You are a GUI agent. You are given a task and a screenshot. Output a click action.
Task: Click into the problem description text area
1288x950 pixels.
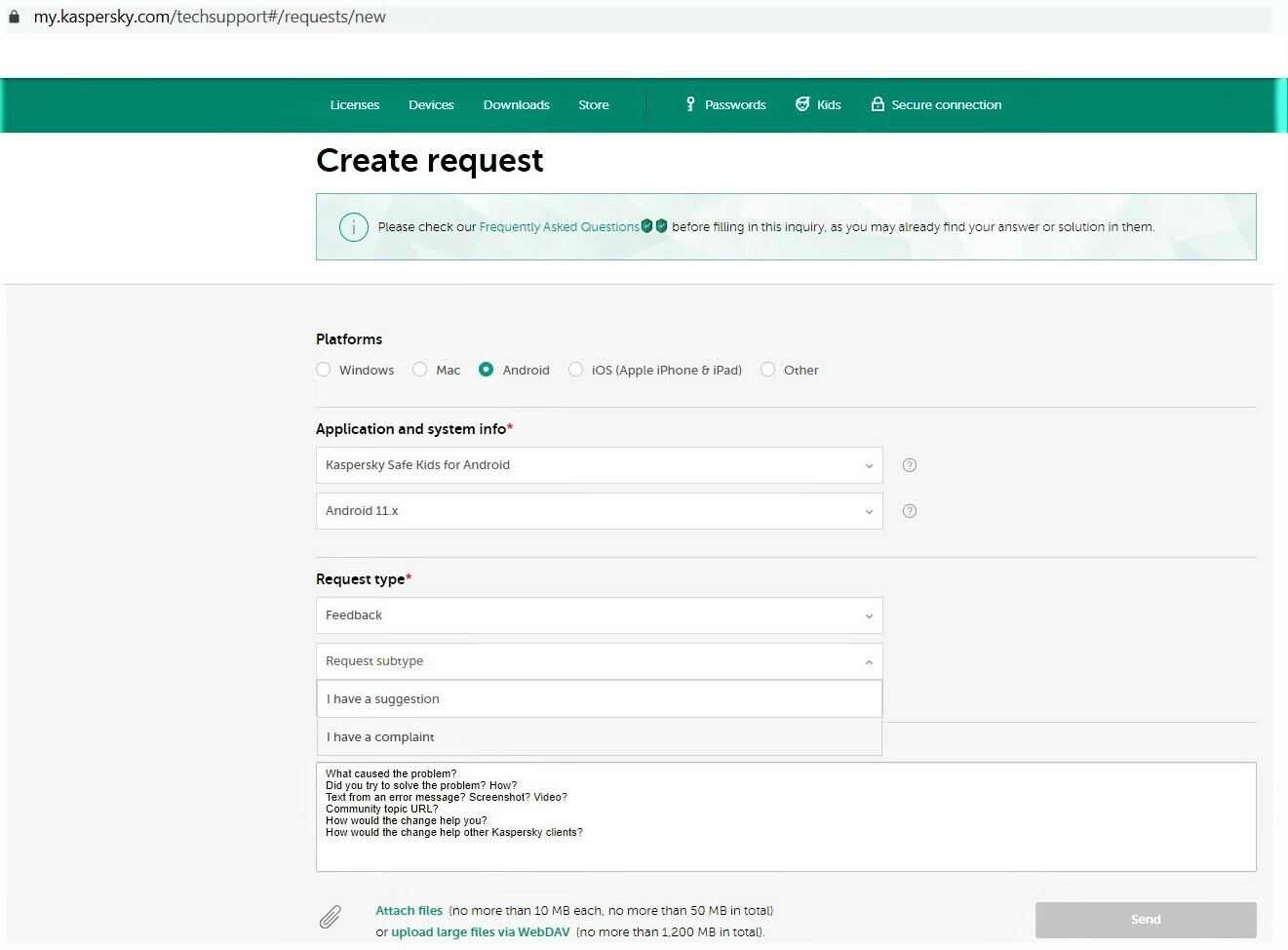pos(786,817)
